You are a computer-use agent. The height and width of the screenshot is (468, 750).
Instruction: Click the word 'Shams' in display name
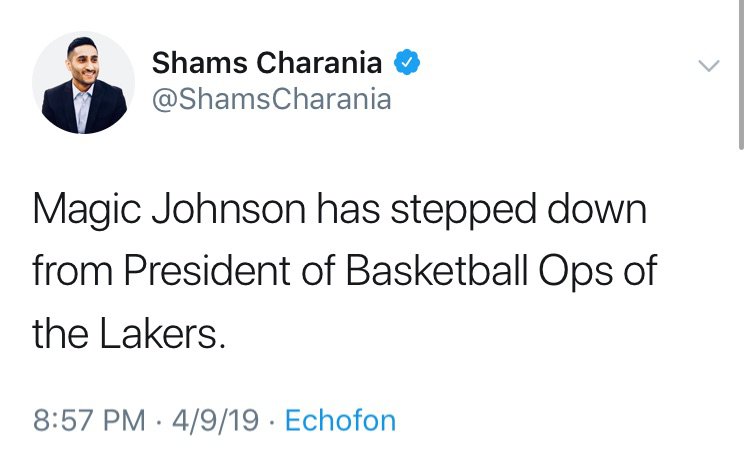click(200, 63)
